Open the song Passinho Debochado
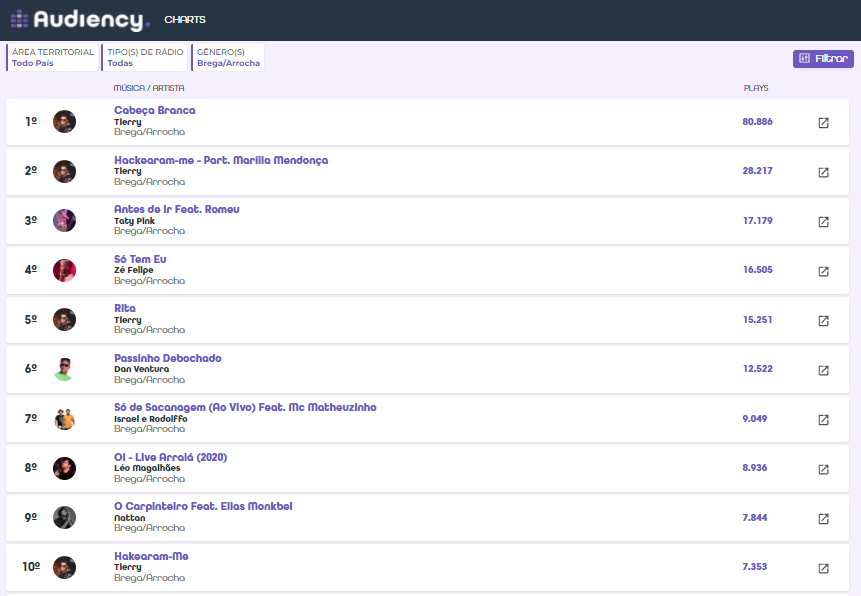This screenshot has width=861, height=596. click(x=167, y=358)
